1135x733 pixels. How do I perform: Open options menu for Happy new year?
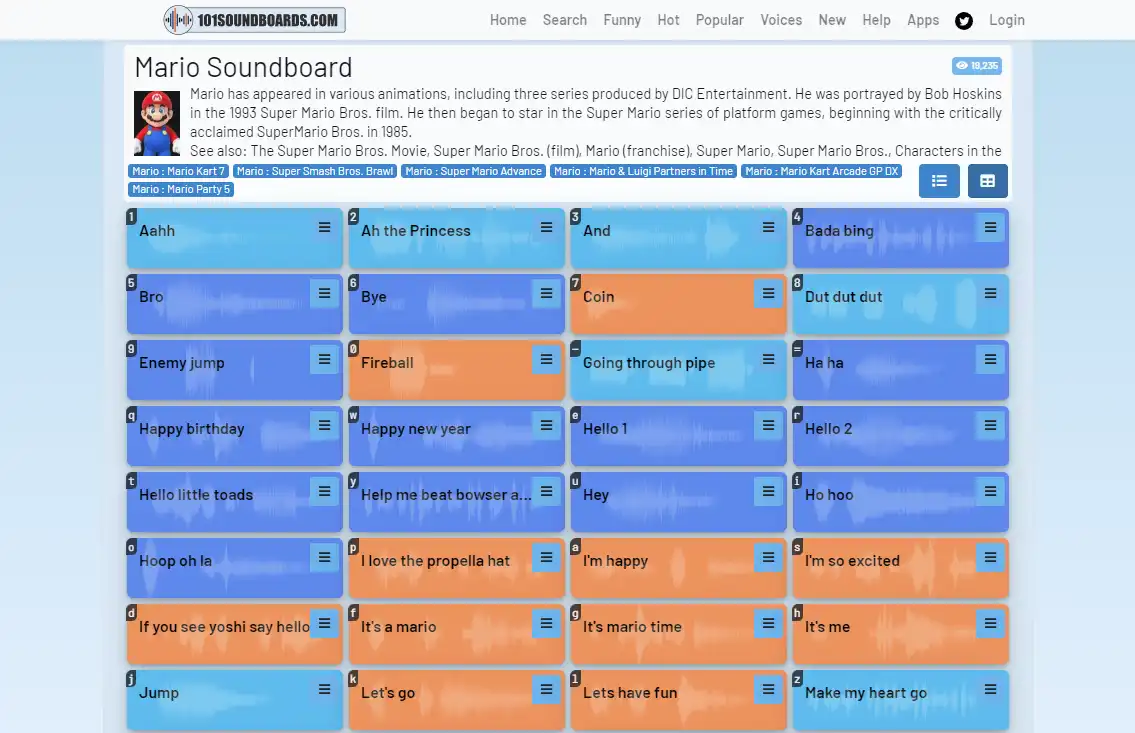(547, 425)
